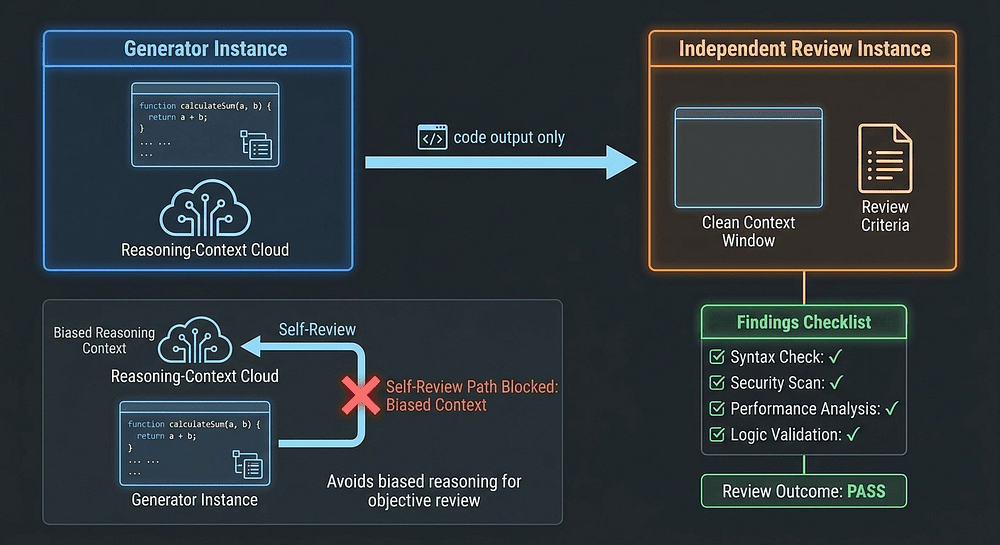The image size is (1000, 545).
Task: Click the Findings Checklist header
Action: point(804,322)
